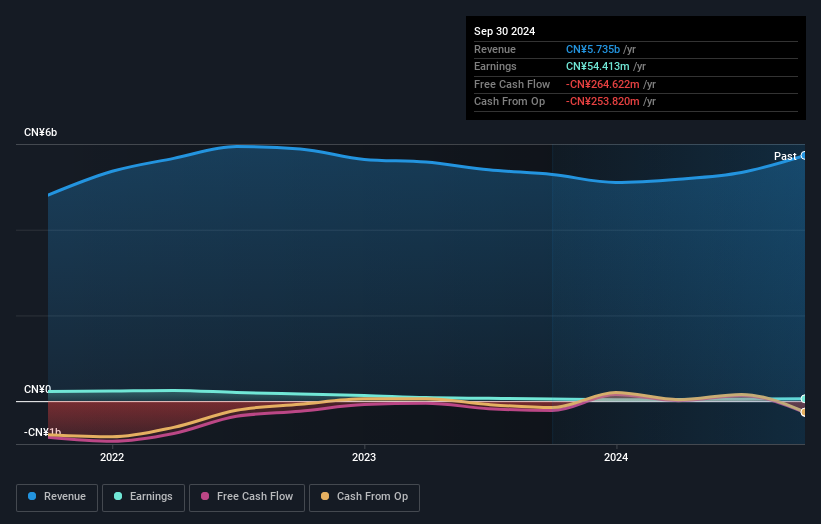Click the CN¥5.735b revenue value
The height and width of the screenshot is (524, 821).
[593, 49]
